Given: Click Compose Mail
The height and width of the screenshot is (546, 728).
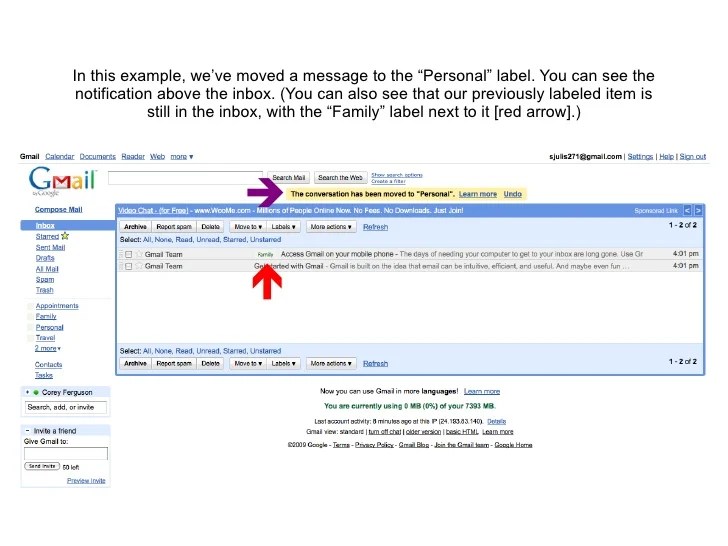Looking at the screenshot, I should [x=58, y=209].
